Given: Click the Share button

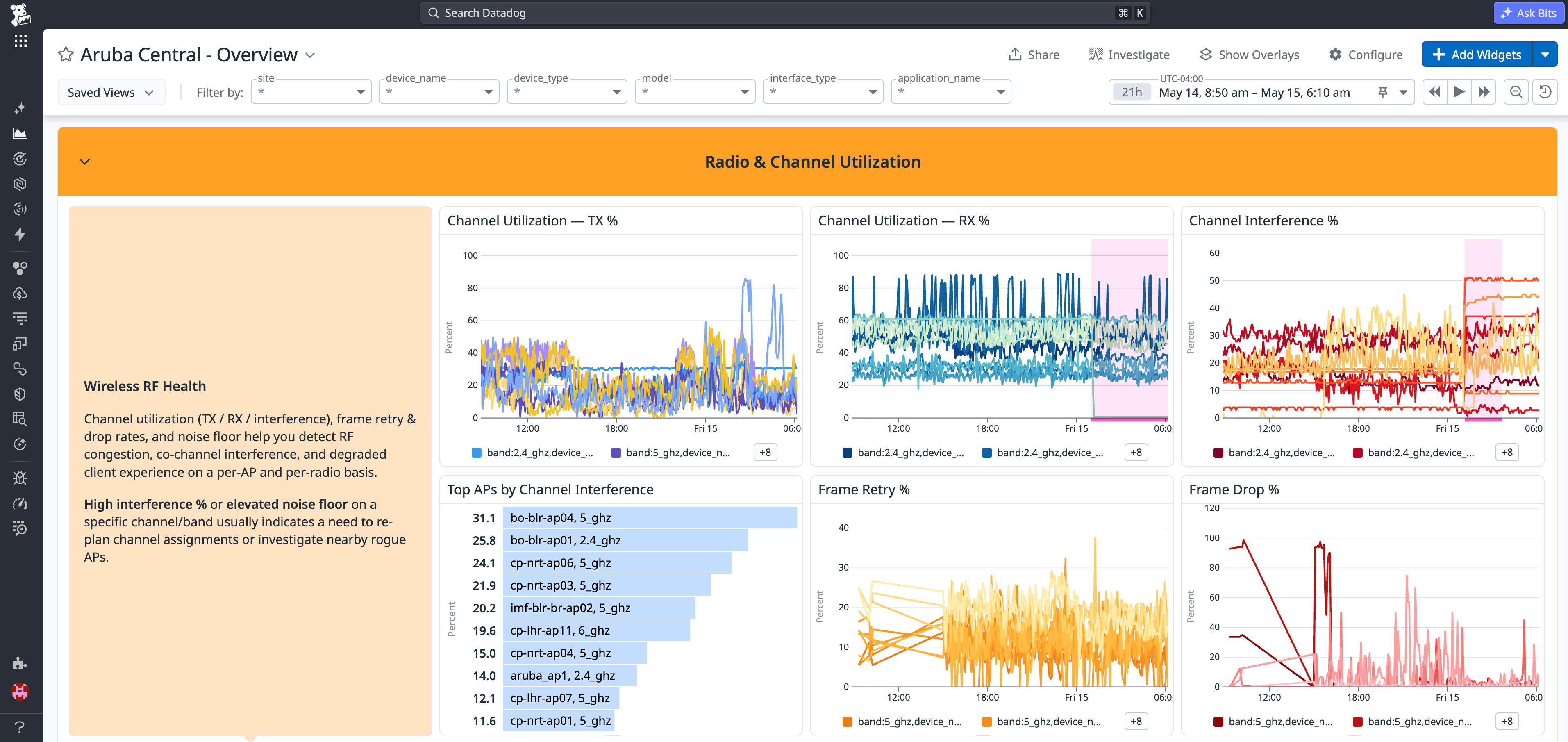Looking at the screenshot, I should [1034, 55].
